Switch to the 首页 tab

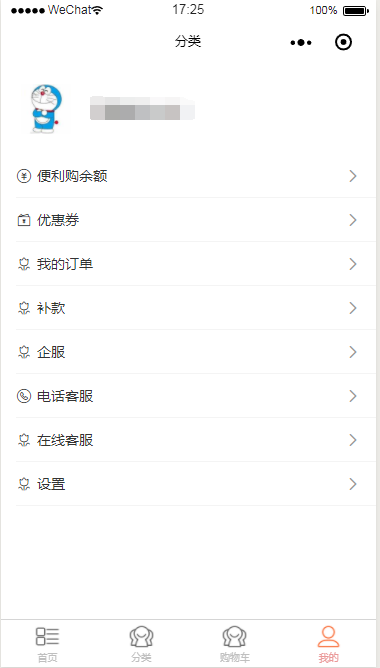[x=47, y=644]
